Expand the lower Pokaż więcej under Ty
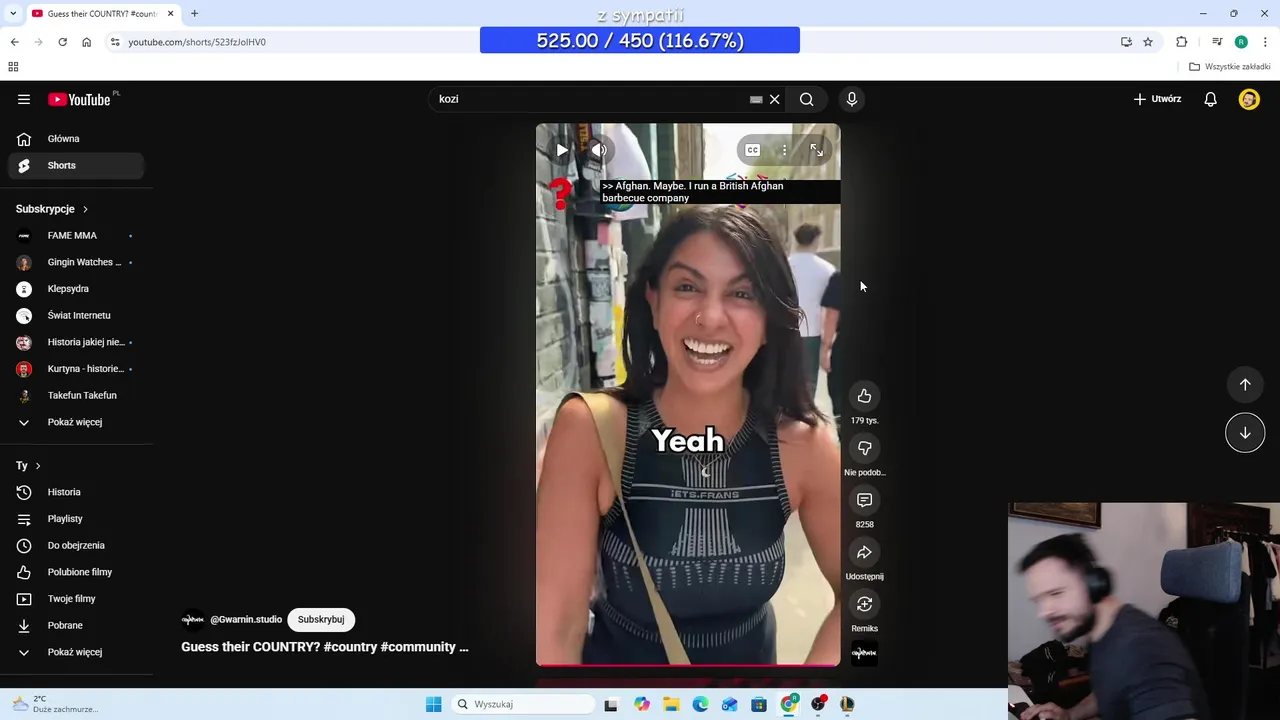This screenshot has width=1280, height=720. click(x=76, y=652)
